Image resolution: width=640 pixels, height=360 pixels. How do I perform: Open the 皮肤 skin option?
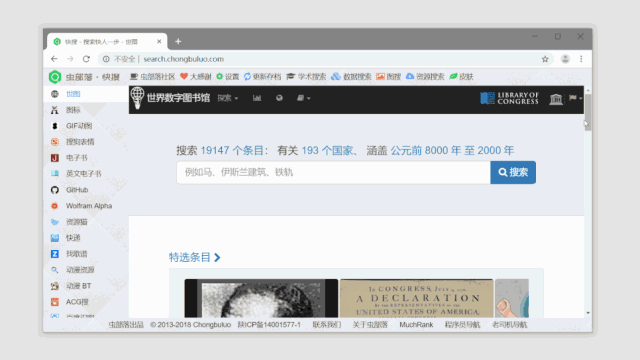(x=461, y=76)
